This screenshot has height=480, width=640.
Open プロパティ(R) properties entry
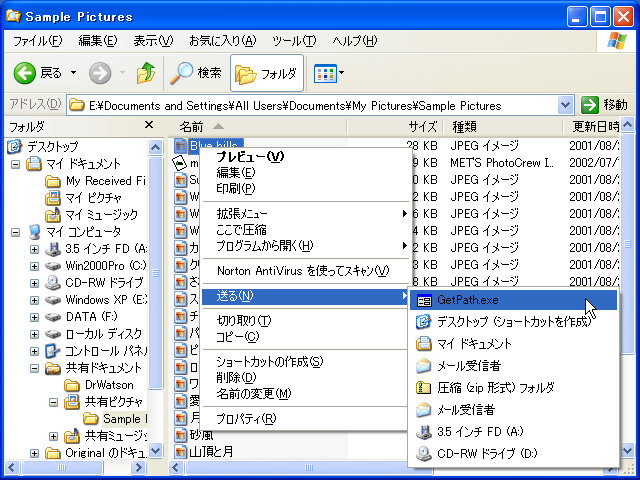pos(306,418)
